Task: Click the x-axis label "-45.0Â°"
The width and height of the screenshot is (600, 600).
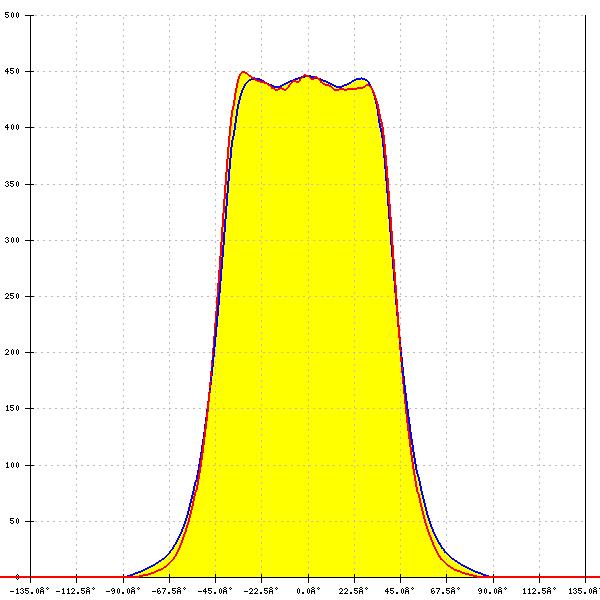Action: click(215, 591)
